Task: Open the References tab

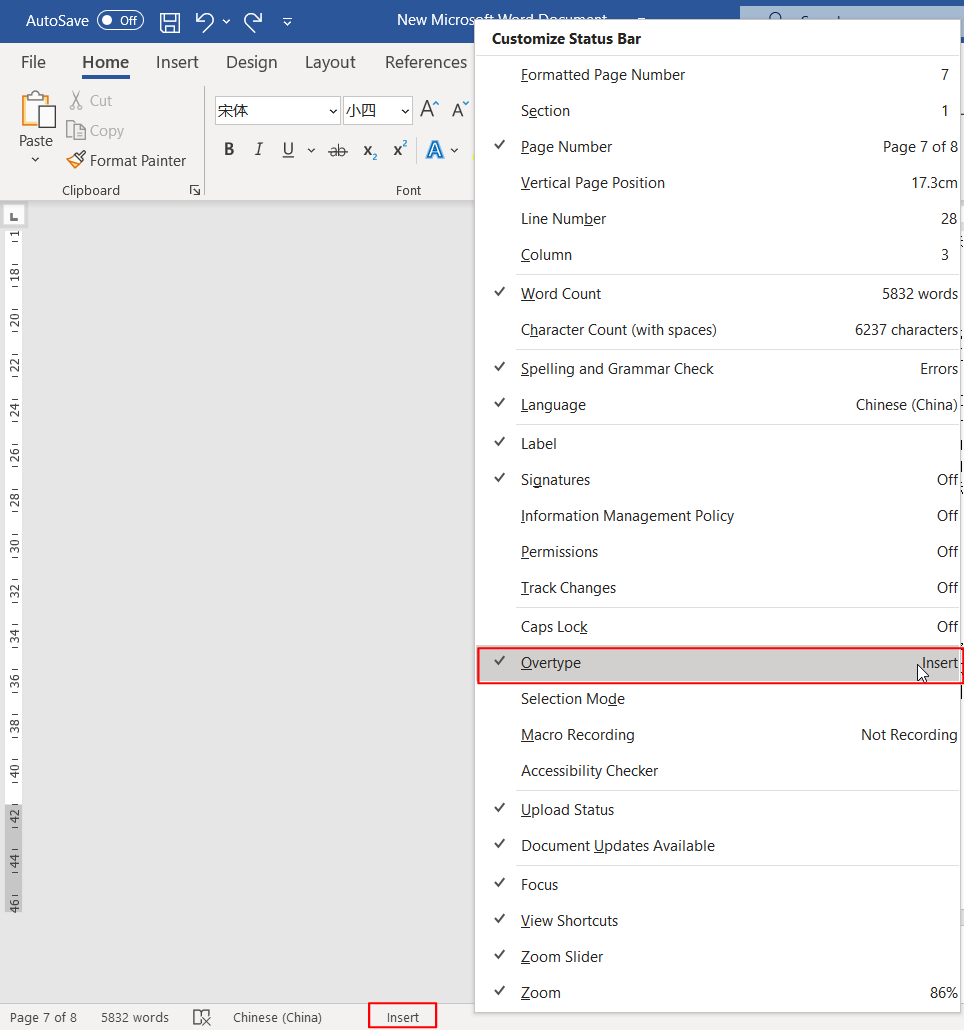Action: 426,62
